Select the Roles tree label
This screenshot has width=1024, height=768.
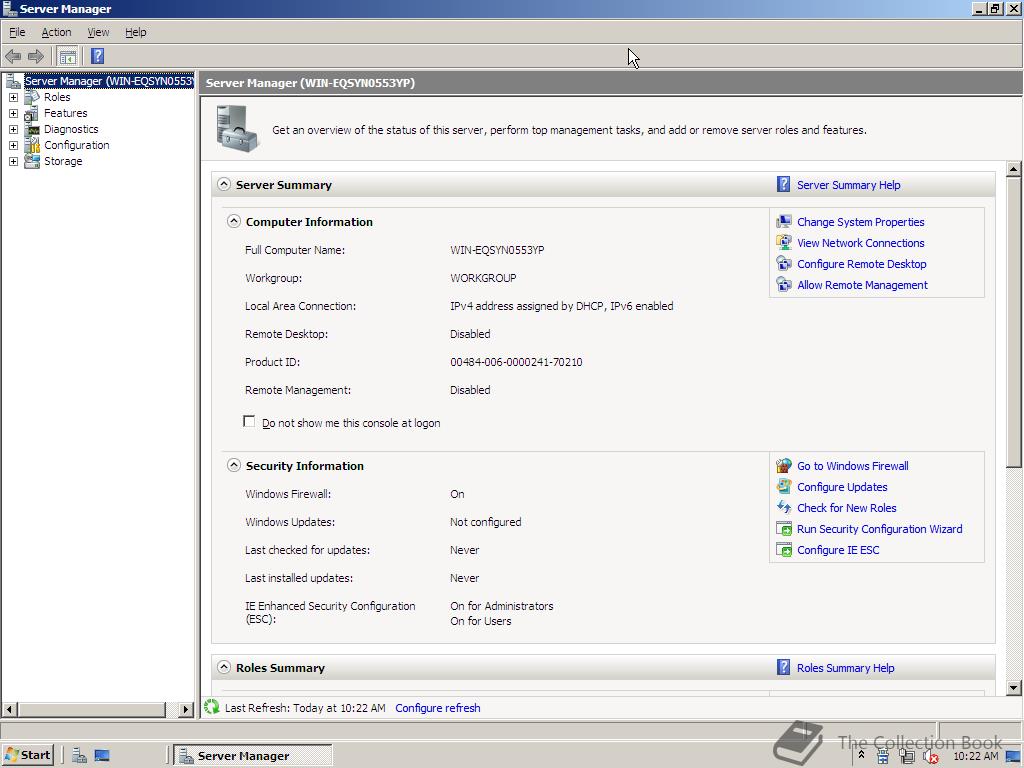pos(57,97)
